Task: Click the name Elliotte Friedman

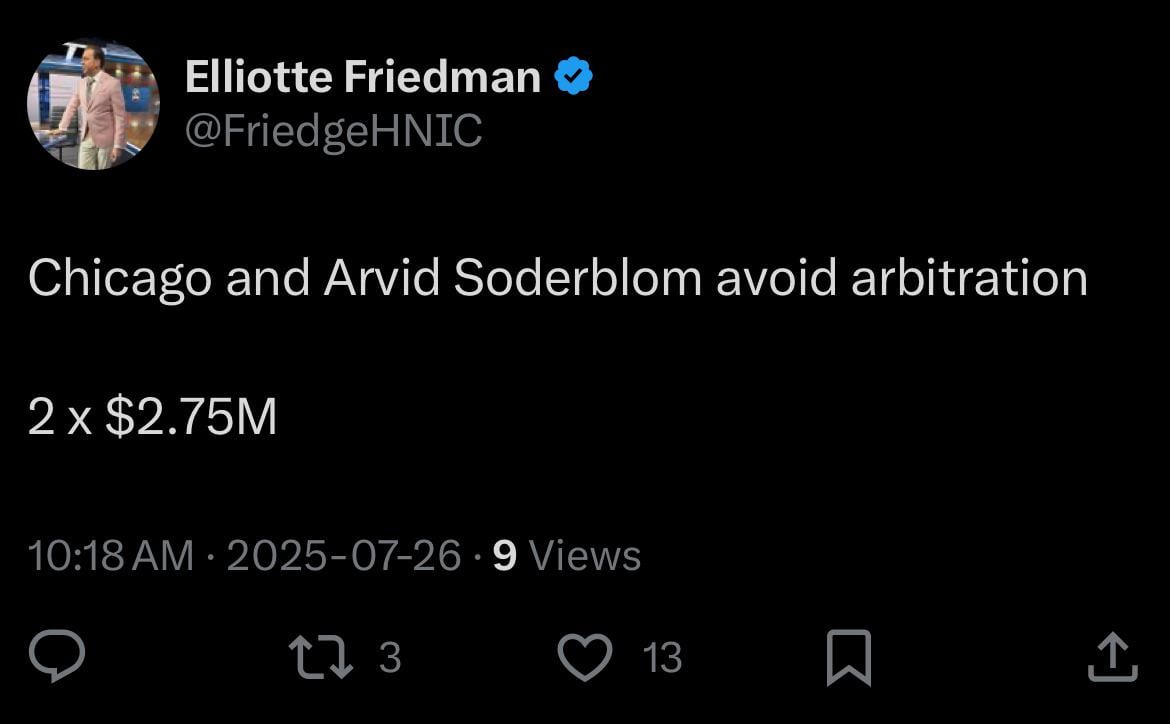Action: click(365, 75)
